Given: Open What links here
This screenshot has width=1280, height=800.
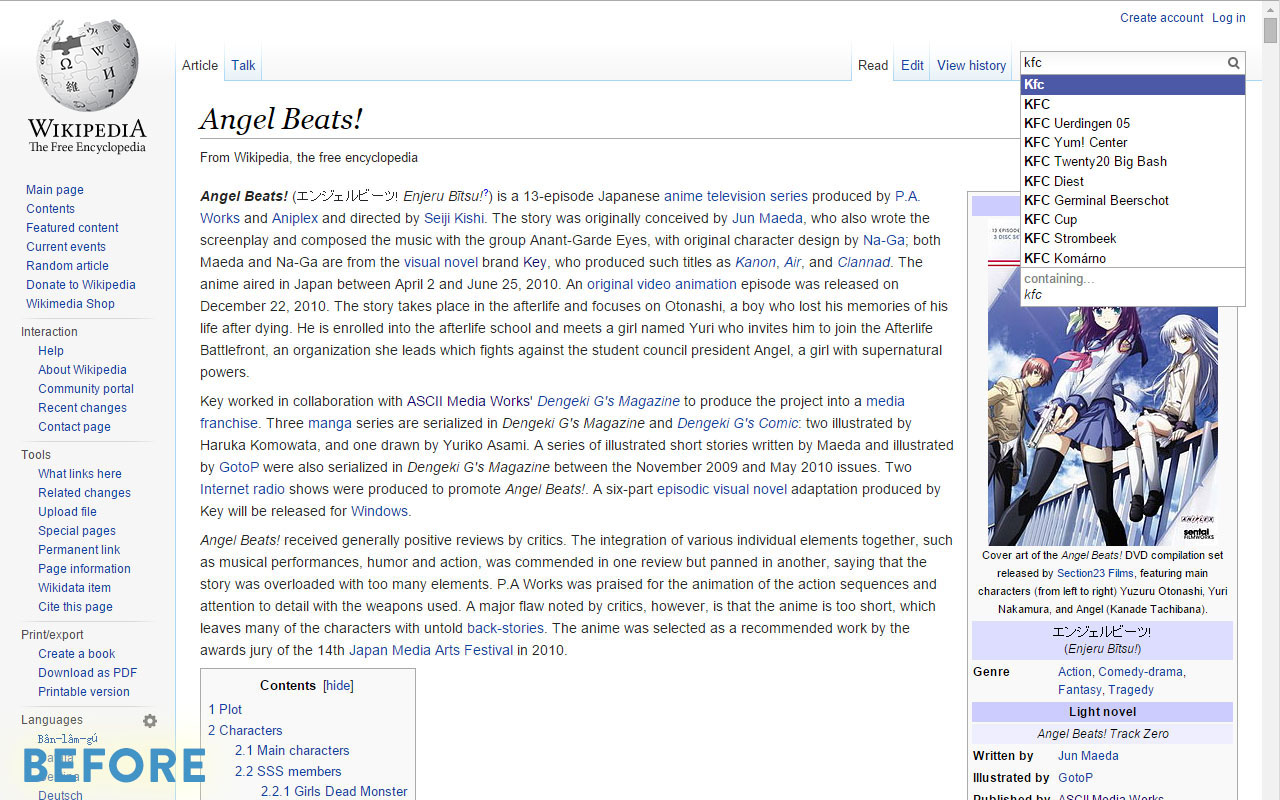Looking at the screenshot, I should (x=80, y=474).
